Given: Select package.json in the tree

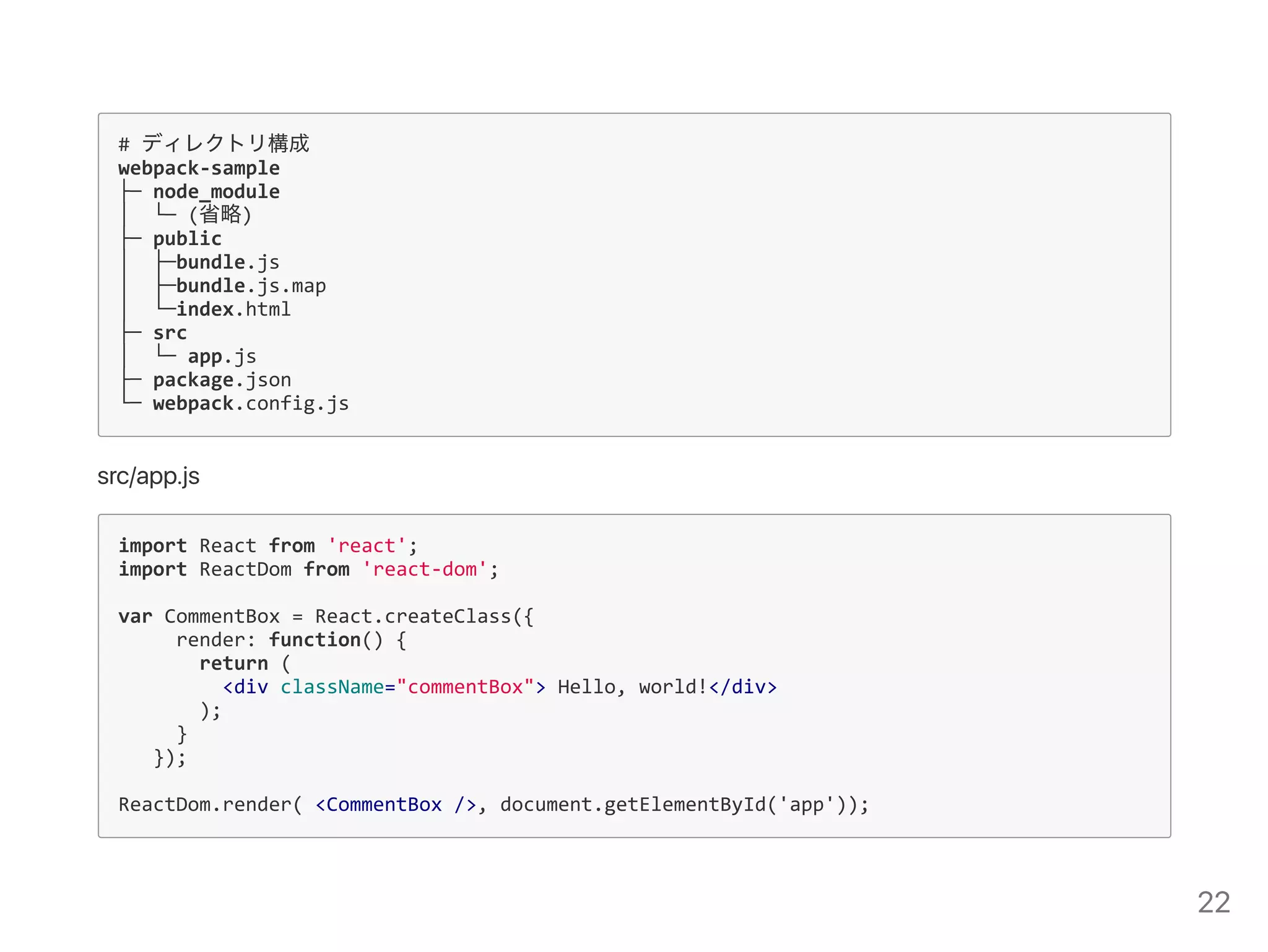Looking at the screenshot, I should [222, 380].
